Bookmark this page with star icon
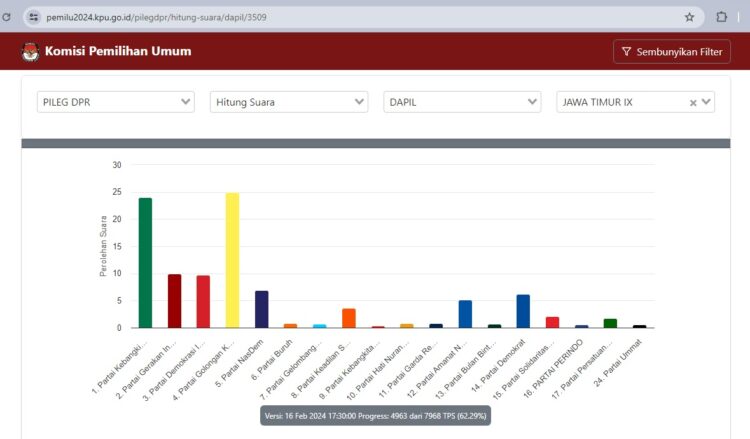750x439 pixels. click(x=689, y=17)
